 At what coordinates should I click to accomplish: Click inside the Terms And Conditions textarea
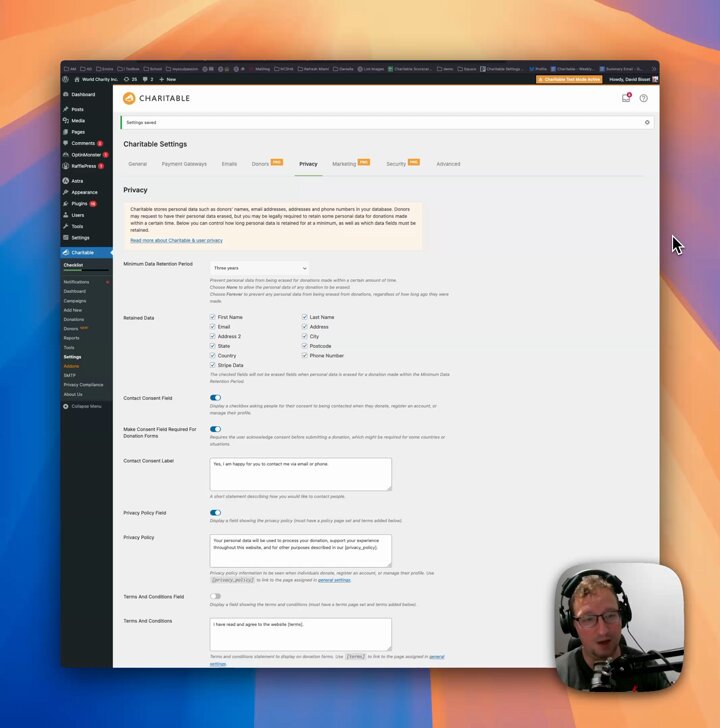coord(301,634)
